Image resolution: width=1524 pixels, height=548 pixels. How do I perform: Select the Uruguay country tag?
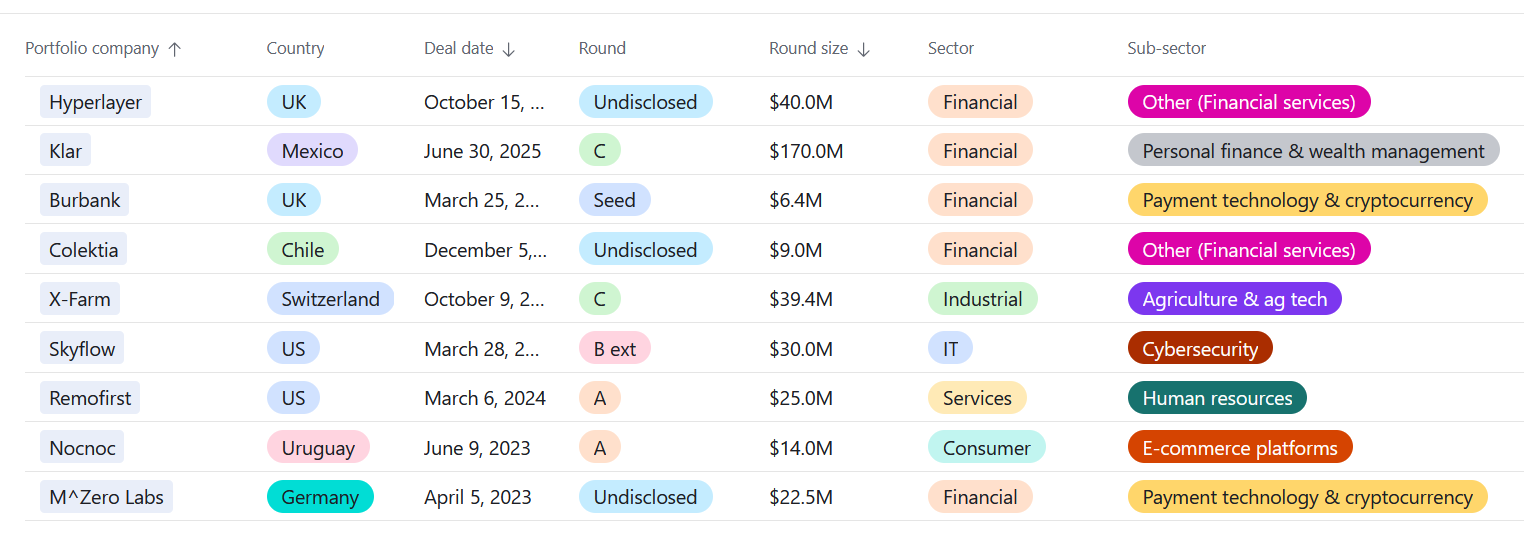tap(318, 448)
